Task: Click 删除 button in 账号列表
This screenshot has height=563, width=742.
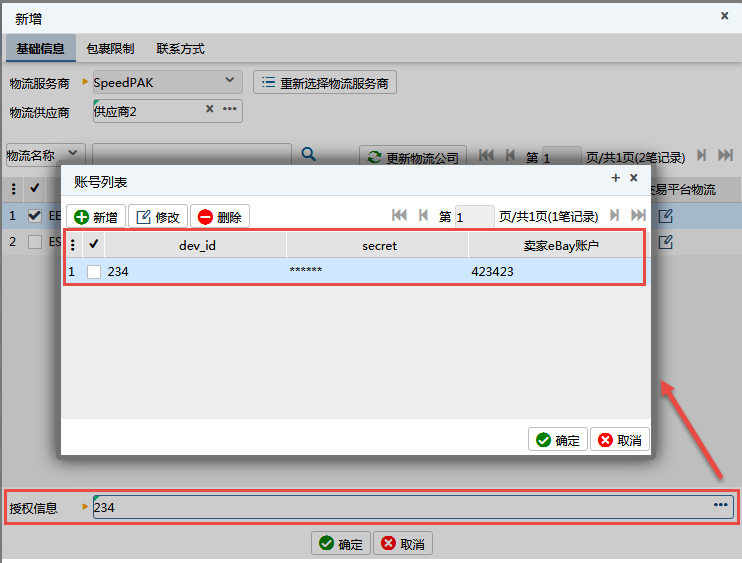Action: 219,217
